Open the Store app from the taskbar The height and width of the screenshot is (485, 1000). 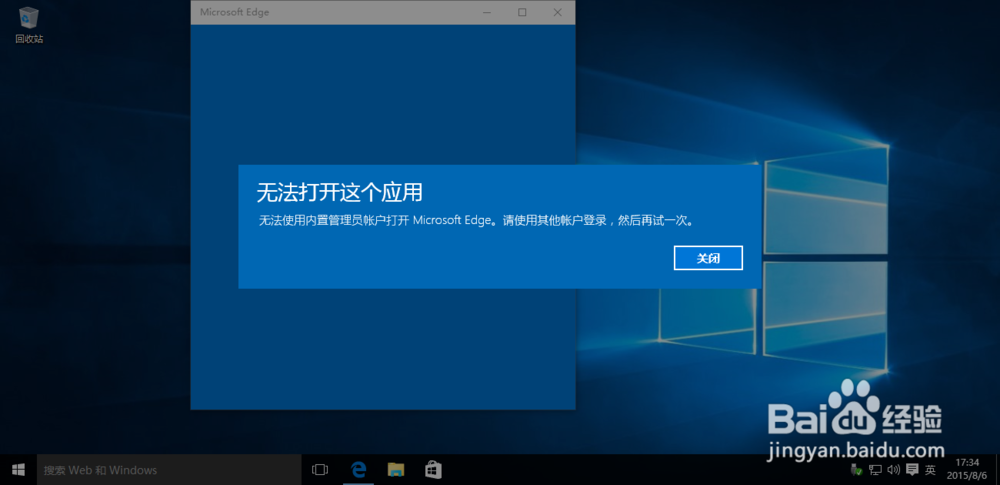coord(434,470)
